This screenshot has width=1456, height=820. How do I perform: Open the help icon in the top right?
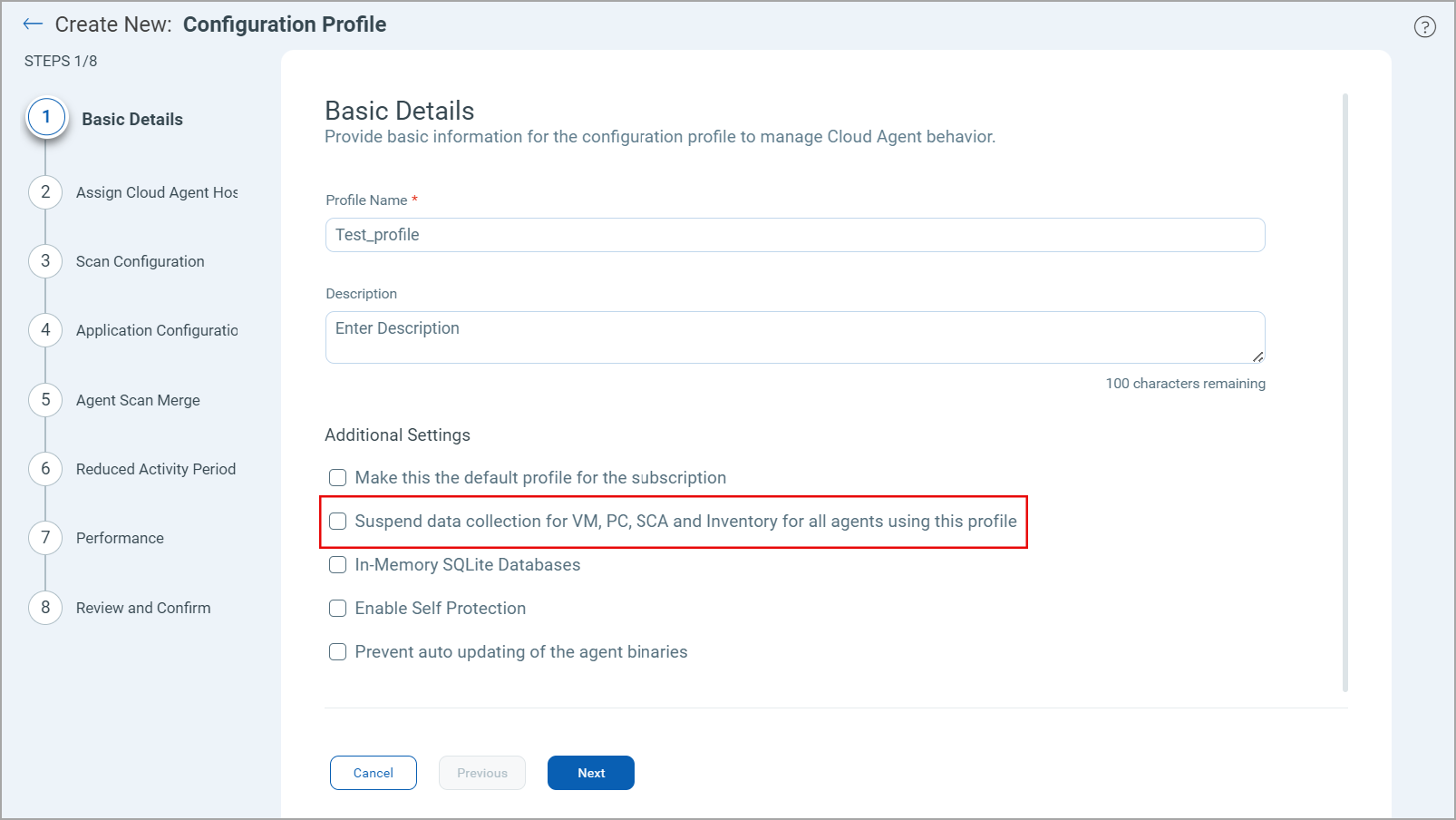coord(1424,26)
